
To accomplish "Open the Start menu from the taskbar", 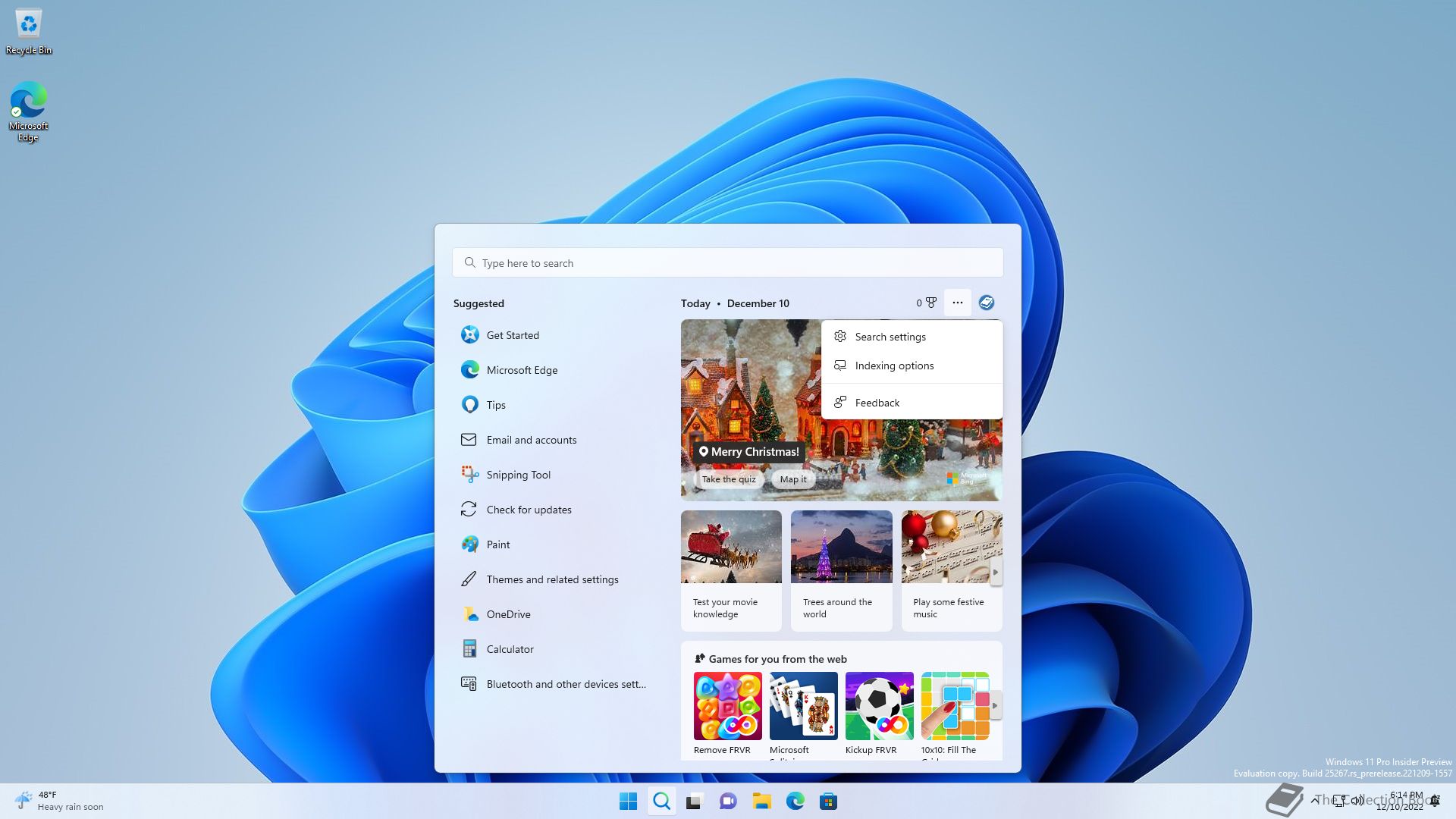I will (x=628, y=801).
